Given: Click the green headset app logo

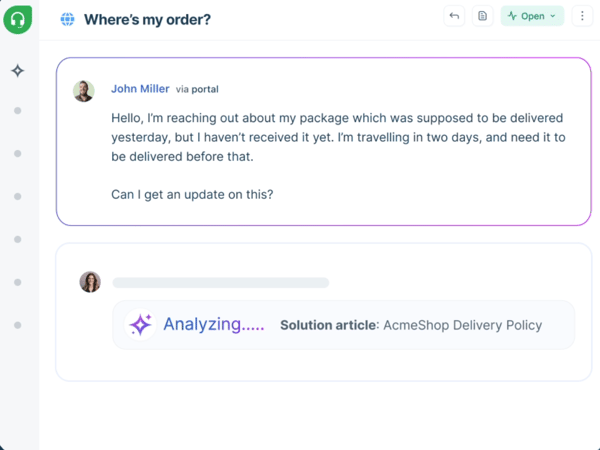Looking at the screenshot, I should (x=18, y=18).
